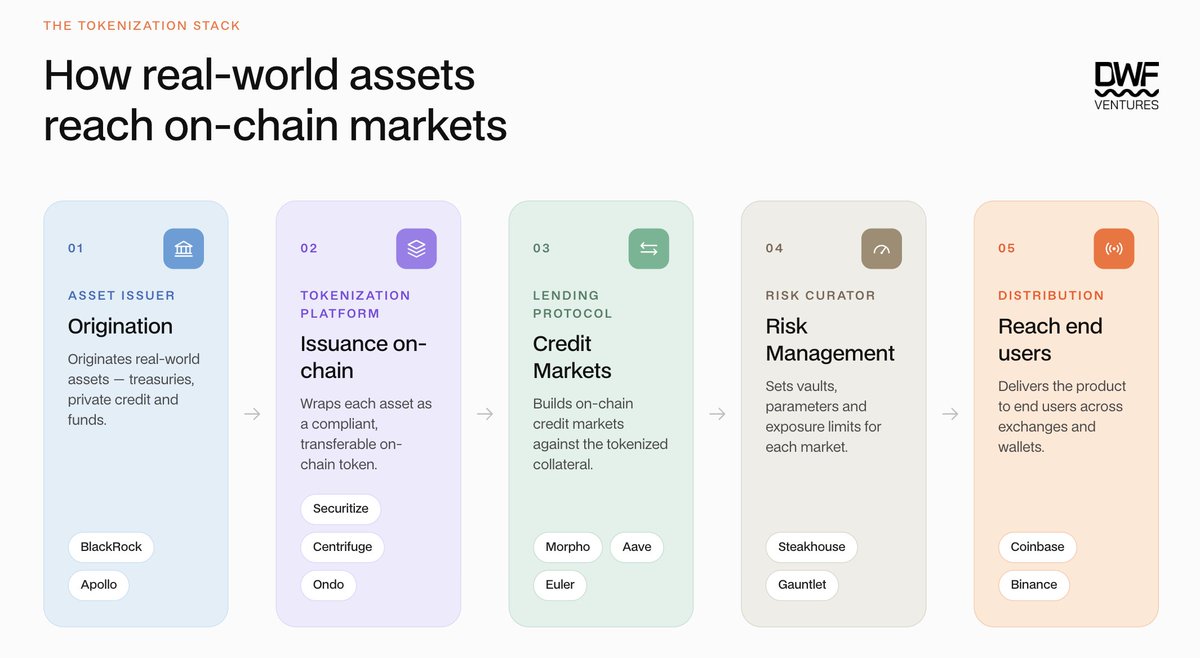Choose the Centrifuge pill
The image size is (1200, 658).
343,547
